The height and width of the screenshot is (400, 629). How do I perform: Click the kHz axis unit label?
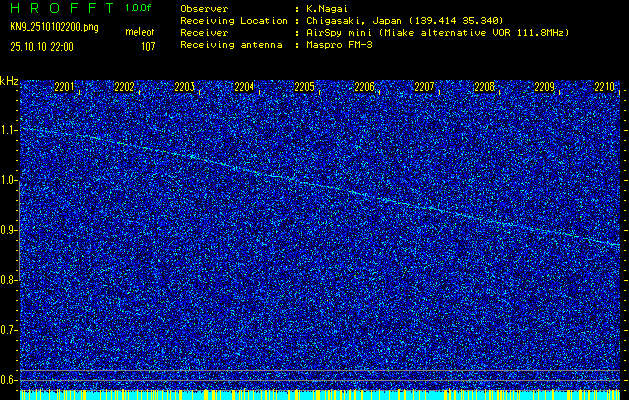point(9,81)
